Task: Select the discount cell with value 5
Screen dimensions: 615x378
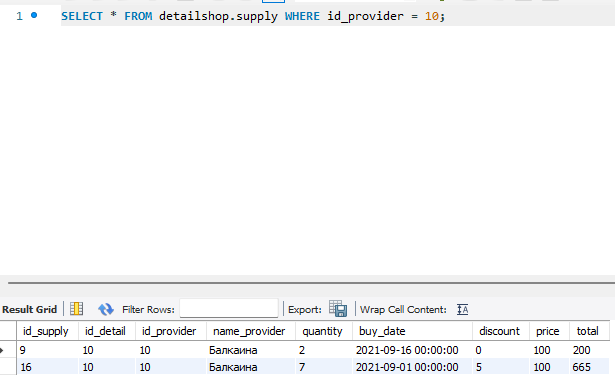Action: 500,367
